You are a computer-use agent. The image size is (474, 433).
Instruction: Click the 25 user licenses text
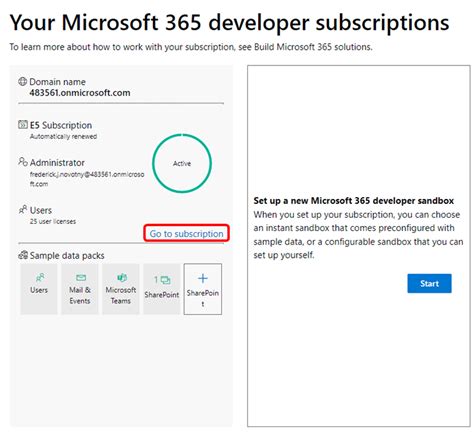(x=53, y=221)
